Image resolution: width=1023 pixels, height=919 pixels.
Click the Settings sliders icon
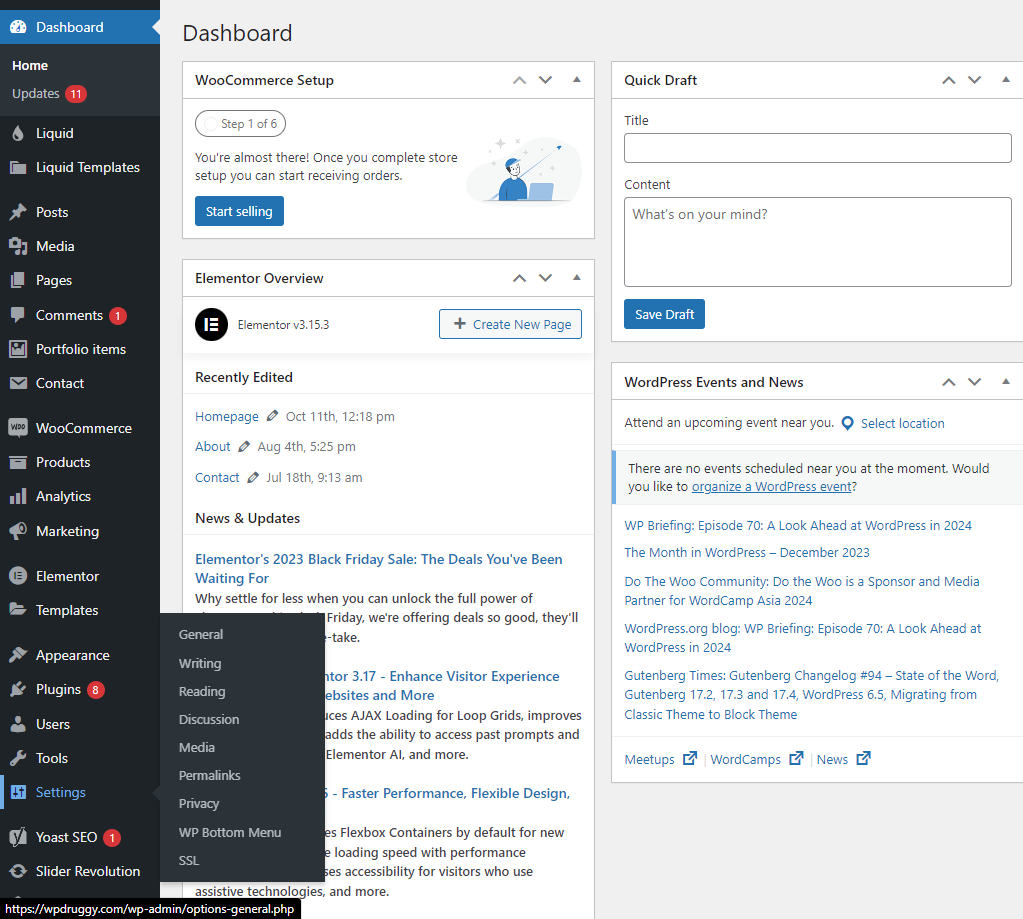[18, 792]
